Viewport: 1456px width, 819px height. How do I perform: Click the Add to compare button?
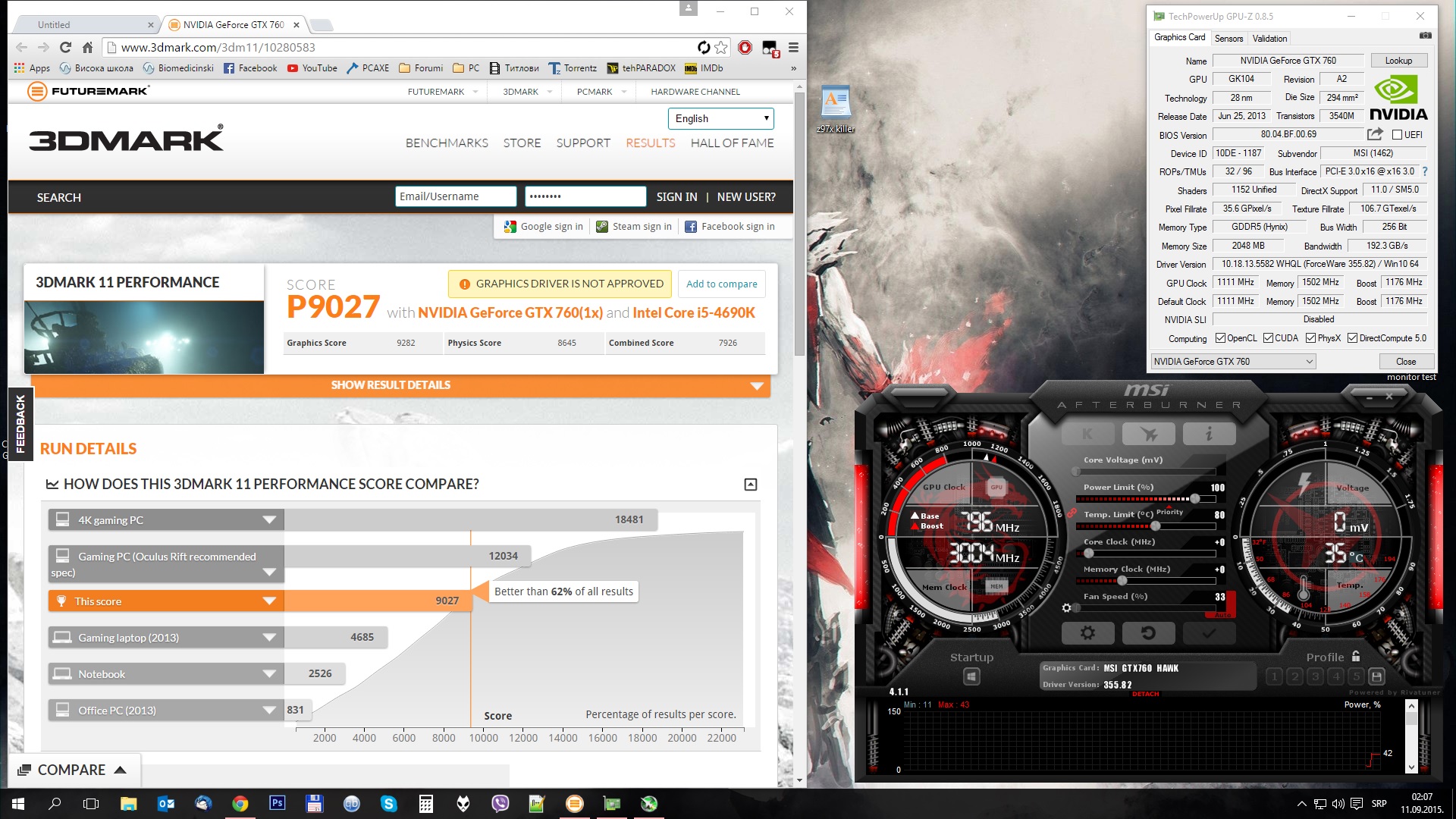(x=721, y=284)
